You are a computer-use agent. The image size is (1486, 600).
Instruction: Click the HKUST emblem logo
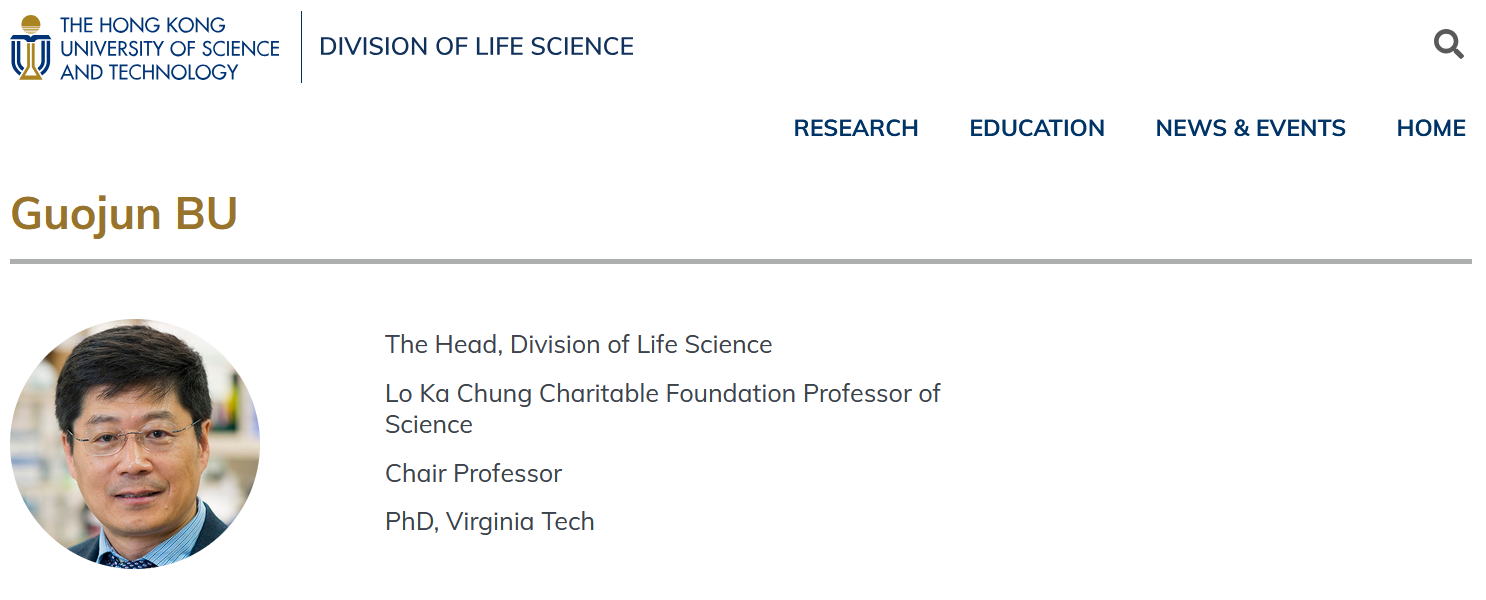click(x=30, y=47)
